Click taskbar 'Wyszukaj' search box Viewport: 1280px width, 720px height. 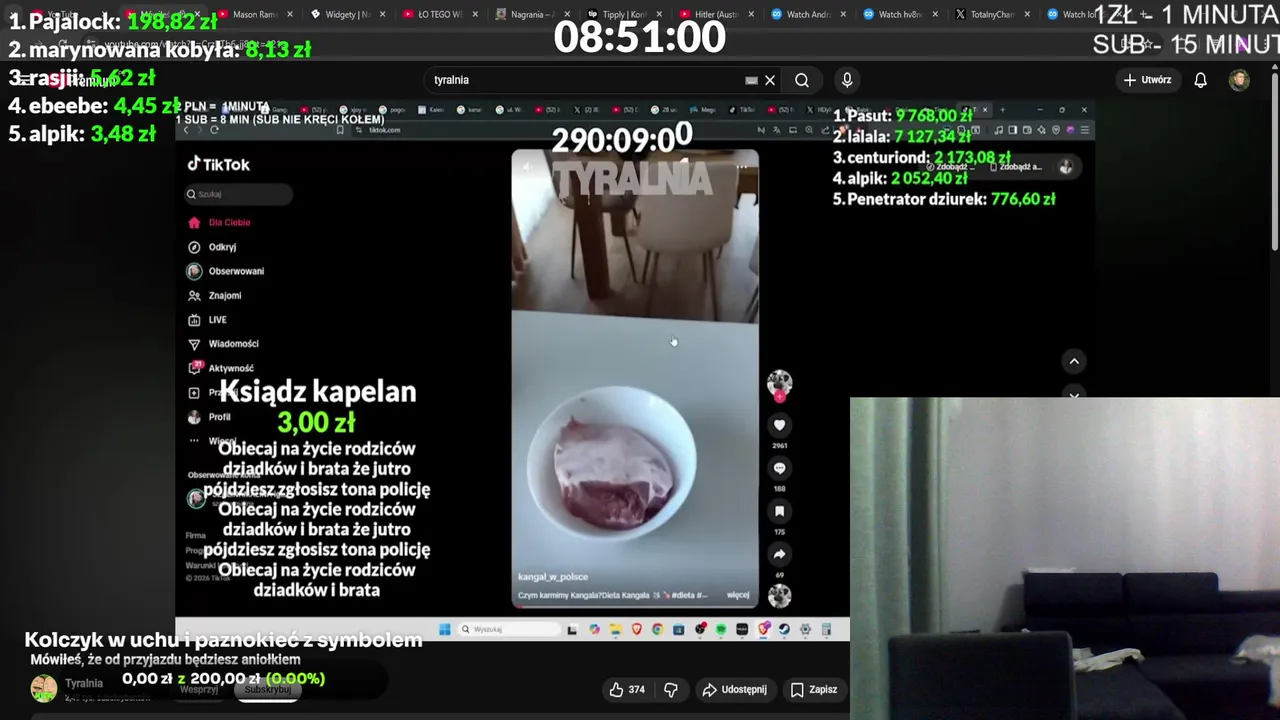(509, 629)
